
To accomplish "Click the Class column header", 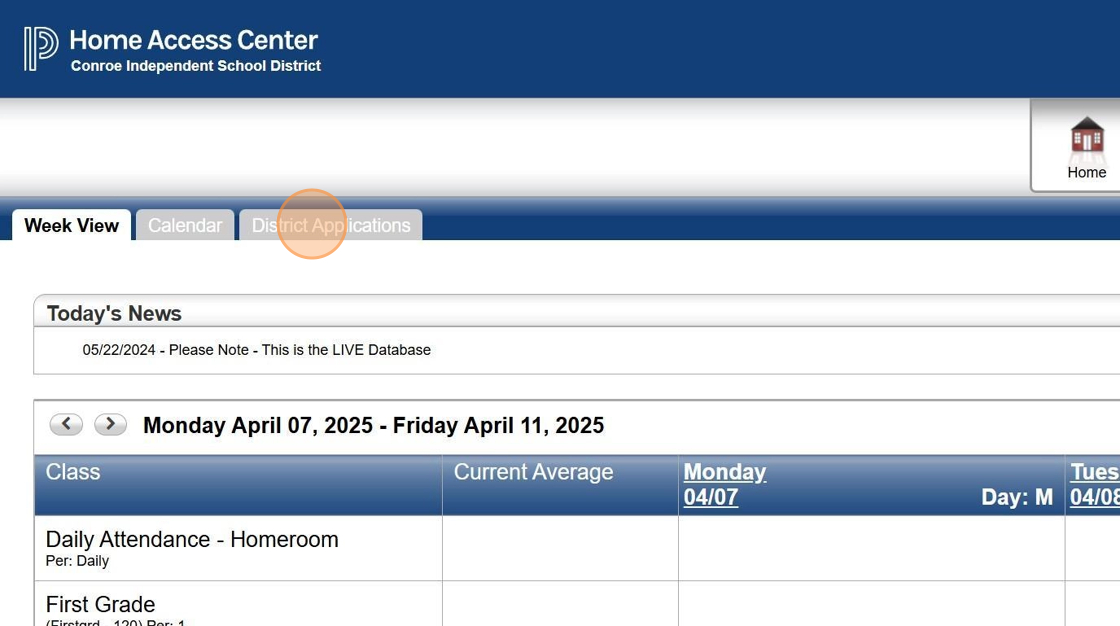I will click(73, 472).
